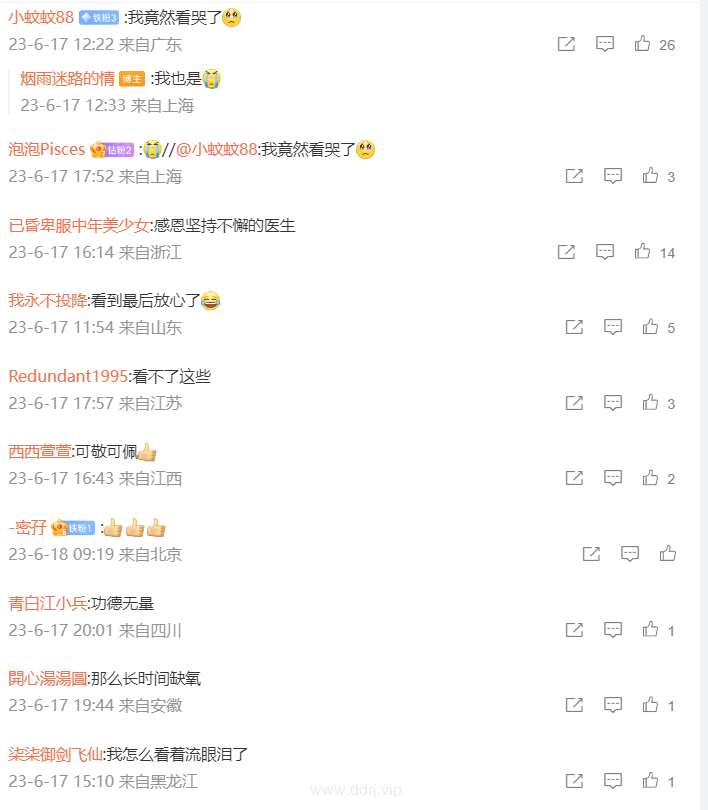Like -密孖's thumbs-up comment
708x810 pixels.
(x=668, y=554)
